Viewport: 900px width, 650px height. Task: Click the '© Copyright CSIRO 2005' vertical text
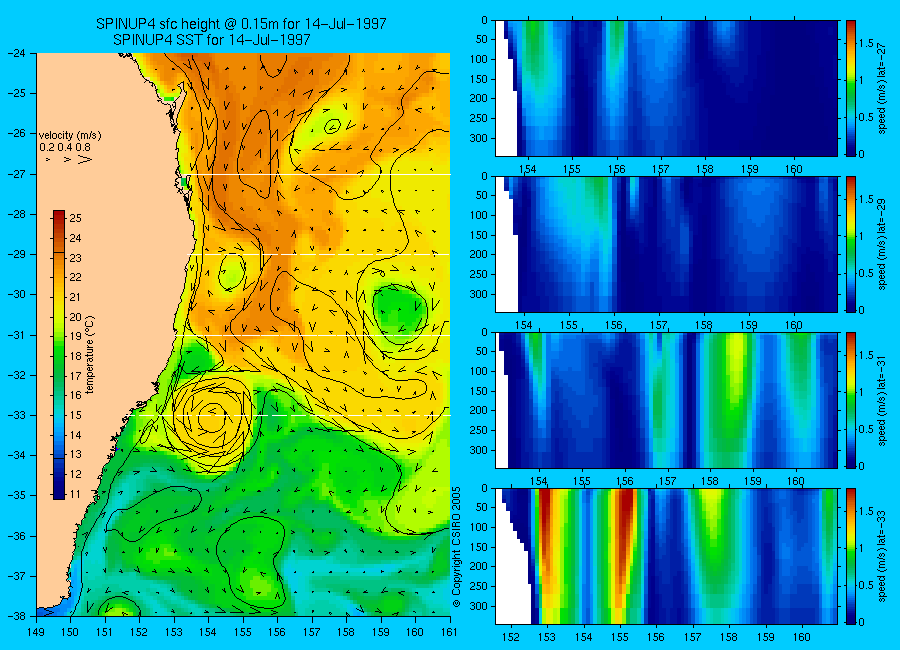(457, 547)
